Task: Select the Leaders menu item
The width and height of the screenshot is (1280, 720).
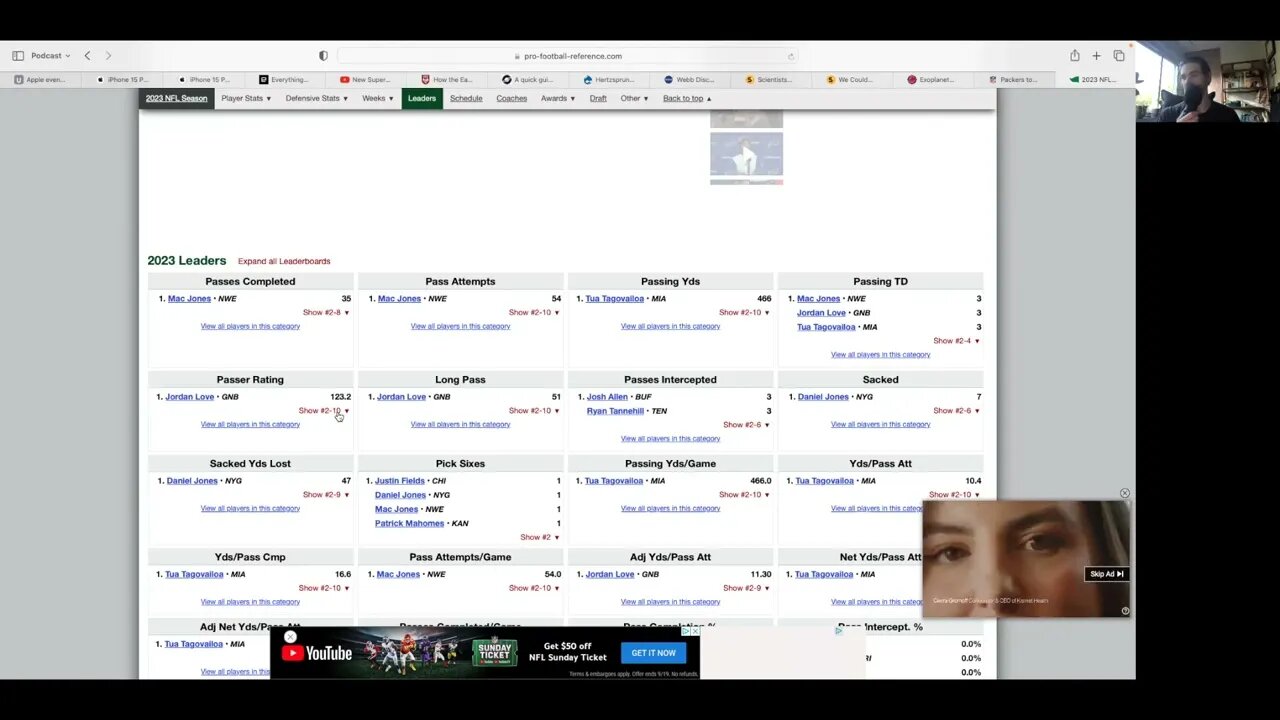Action: (422, 98)
